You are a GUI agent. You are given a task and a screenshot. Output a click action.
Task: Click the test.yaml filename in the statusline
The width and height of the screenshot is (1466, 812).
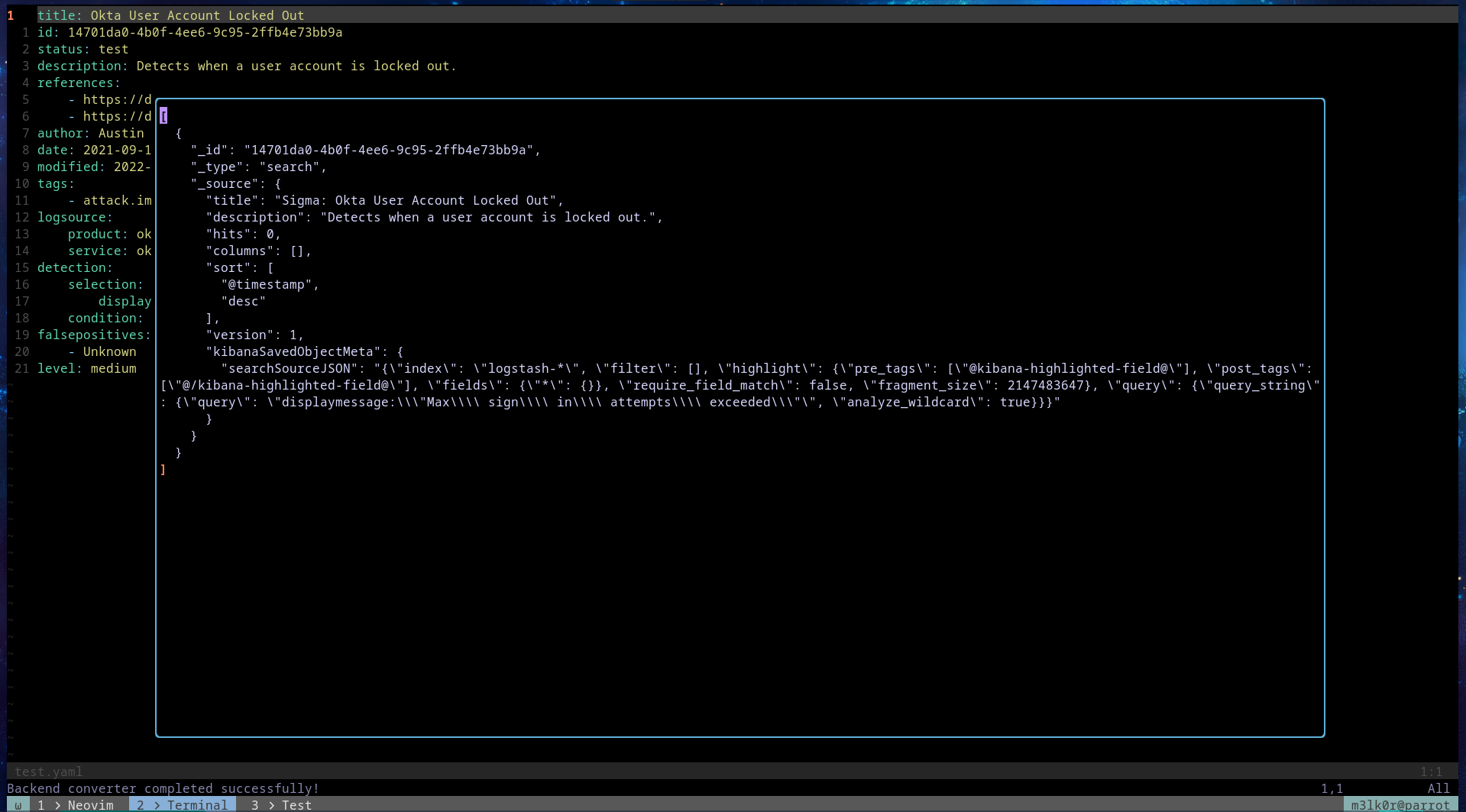(x=48, y=771)
